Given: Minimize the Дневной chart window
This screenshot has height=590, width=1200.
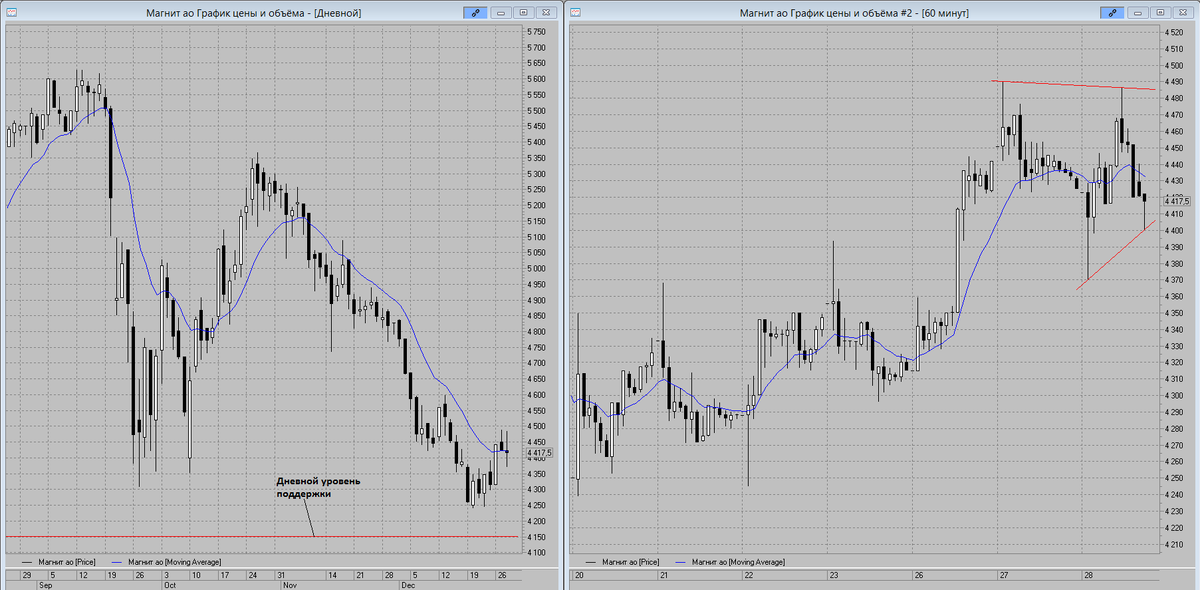Looking at the screenshot, I should (503, 13).
